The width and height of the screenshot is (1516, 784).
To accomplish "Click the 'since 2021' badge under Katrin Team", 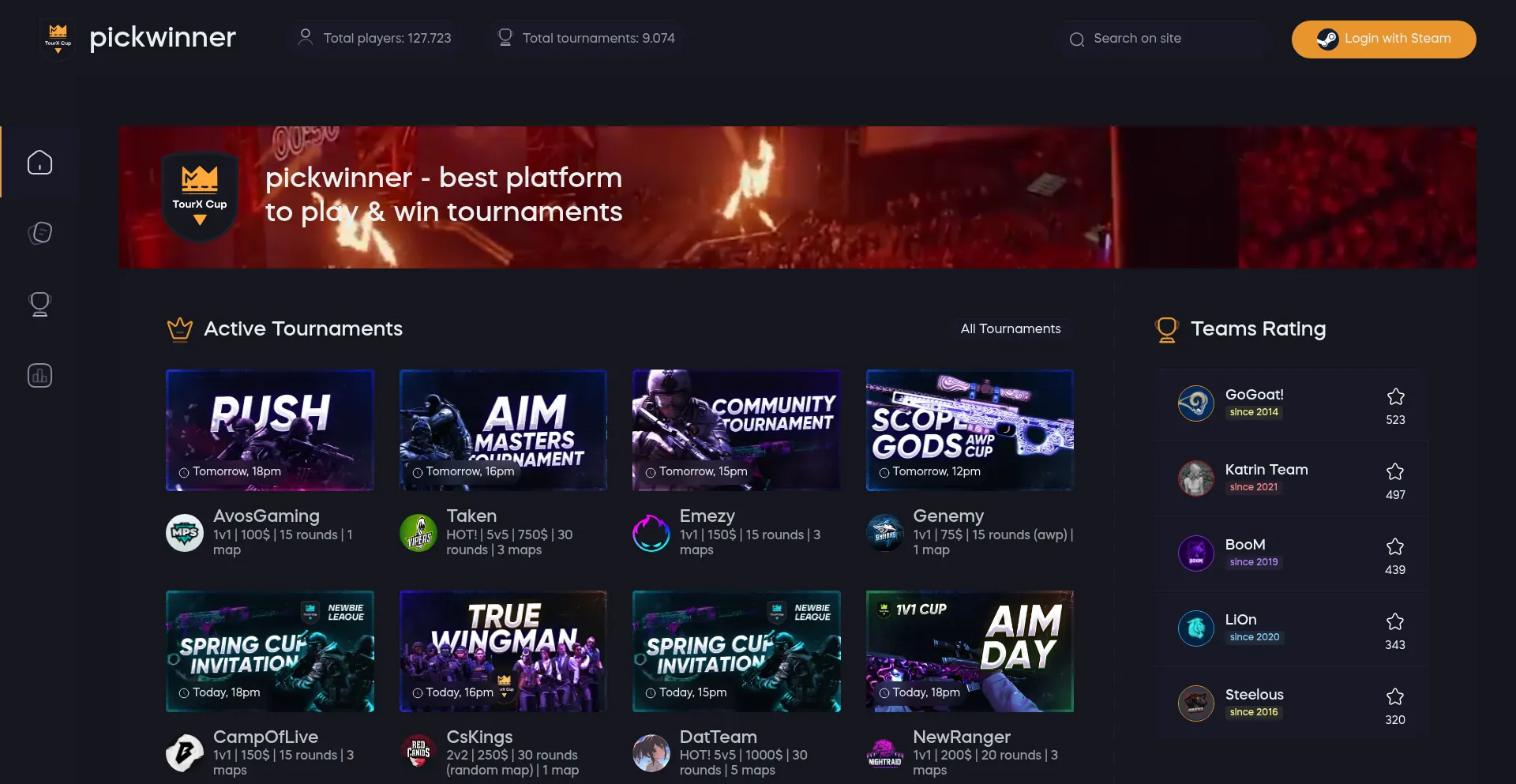I will 1253,487.
